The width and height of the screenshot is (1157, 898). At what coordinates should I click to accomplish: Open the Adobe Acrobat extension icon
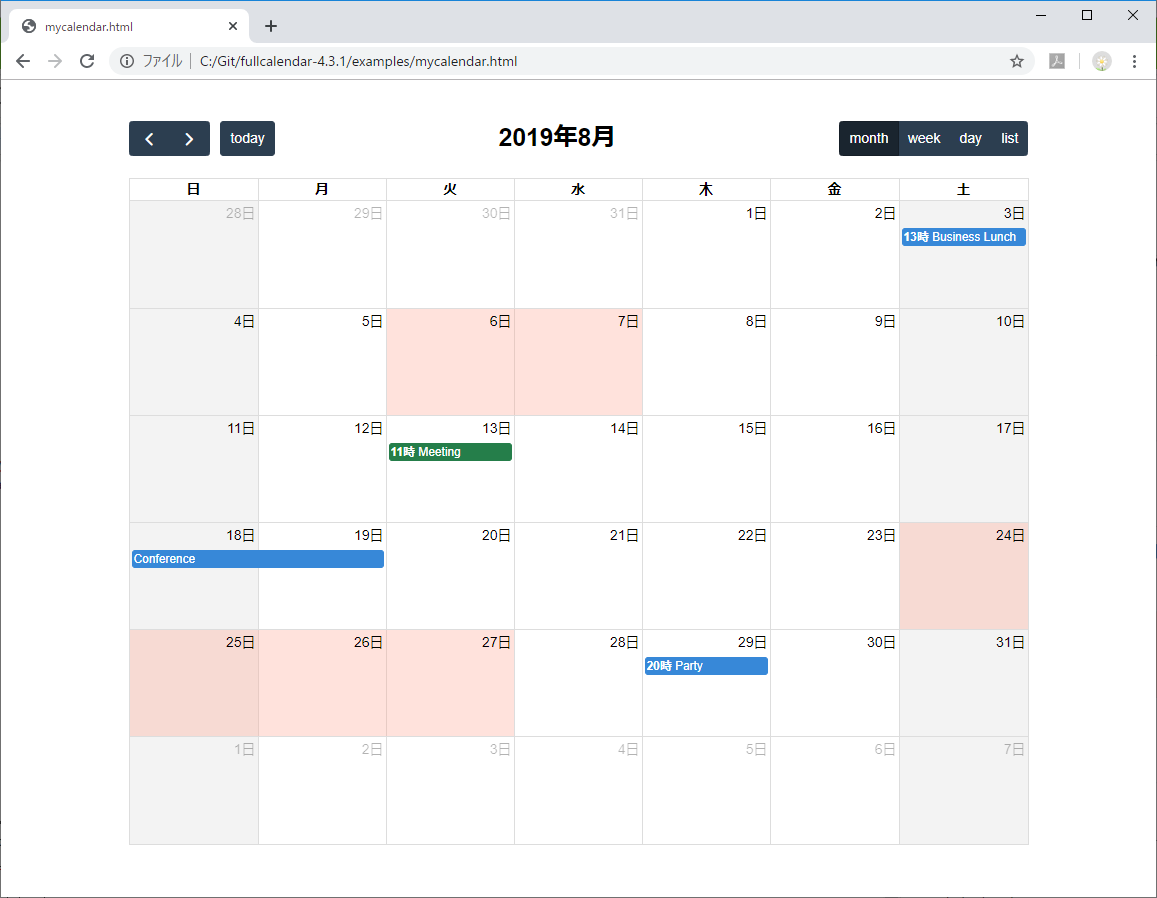click(x=1058, y=61)
